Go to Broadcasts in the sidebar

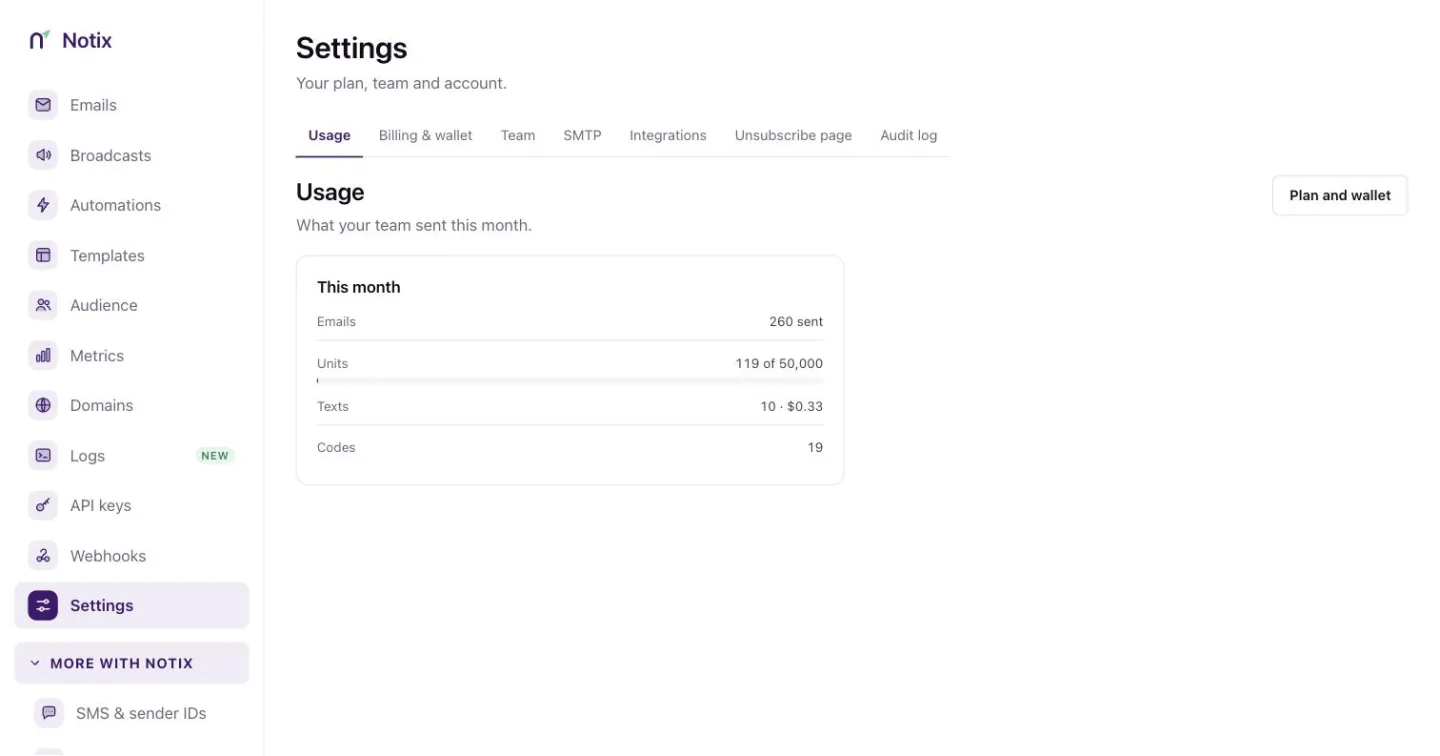coord(131,155)
